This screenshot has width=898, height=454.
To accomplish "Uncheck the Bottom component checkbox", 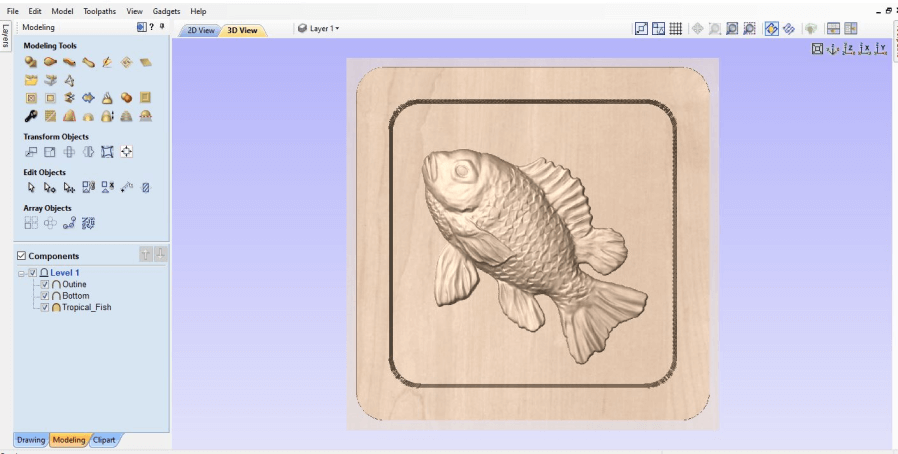I will pos(45,296).
